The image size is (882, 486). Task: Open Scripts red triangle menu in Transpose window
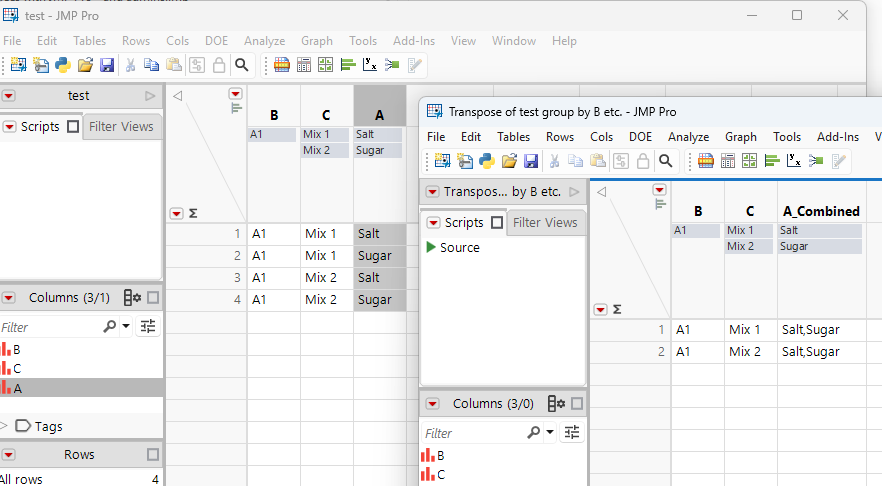coord(433,223)
